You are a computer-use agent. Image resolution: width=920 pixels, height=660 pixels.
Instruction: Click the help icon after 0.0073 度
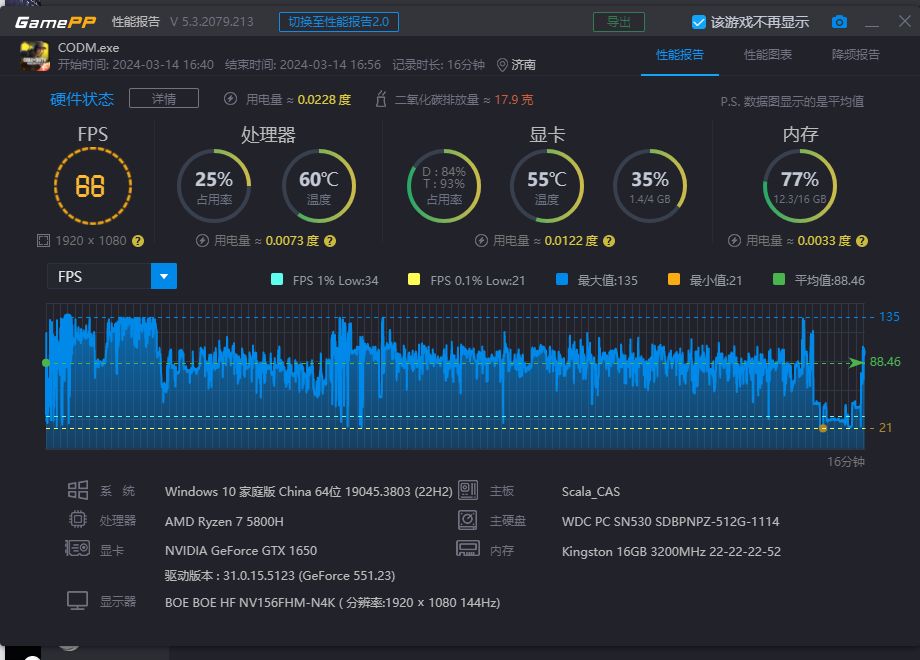[330, 241]
